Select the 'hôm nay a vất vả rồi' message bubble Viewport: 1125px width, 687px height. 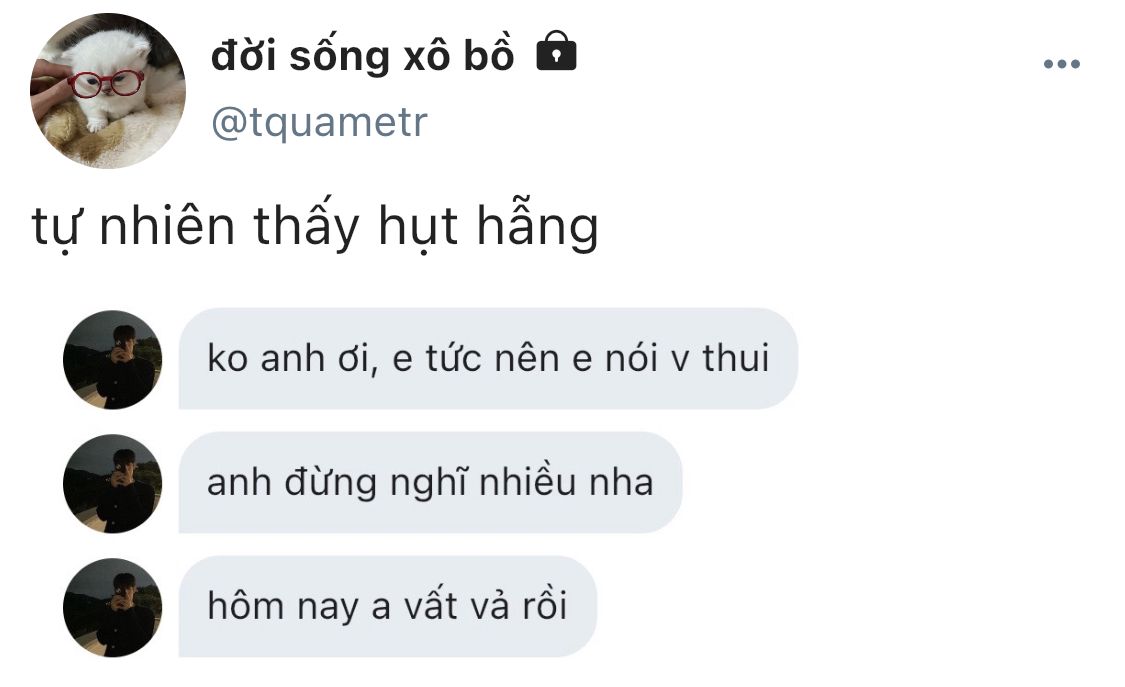[387, 607]
